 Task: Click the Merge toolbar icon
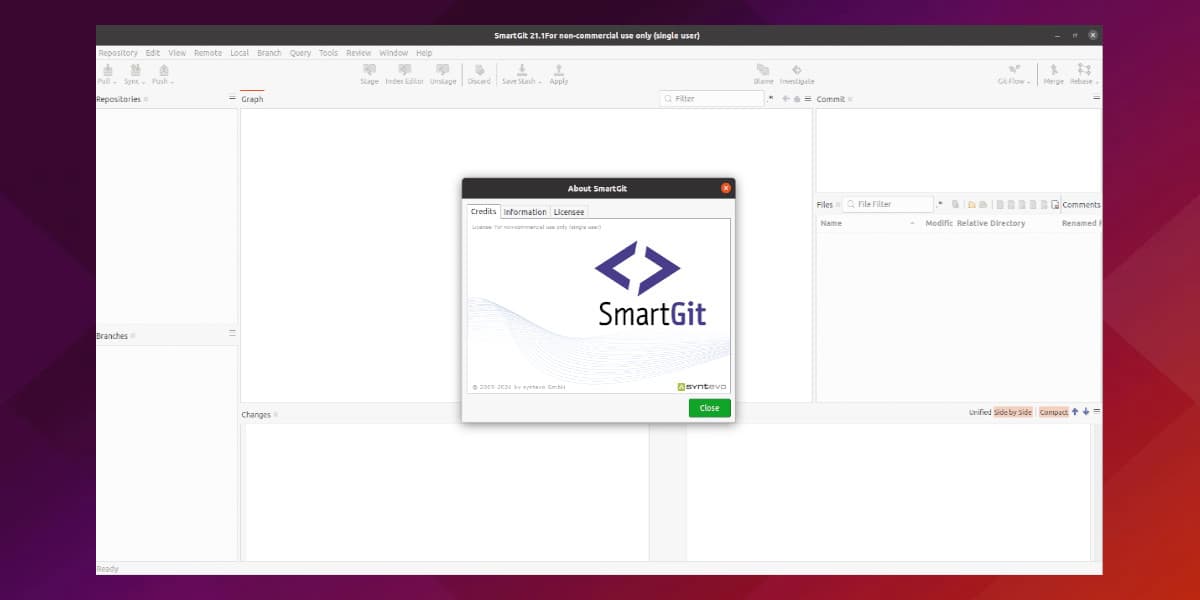pos(1053,74)
